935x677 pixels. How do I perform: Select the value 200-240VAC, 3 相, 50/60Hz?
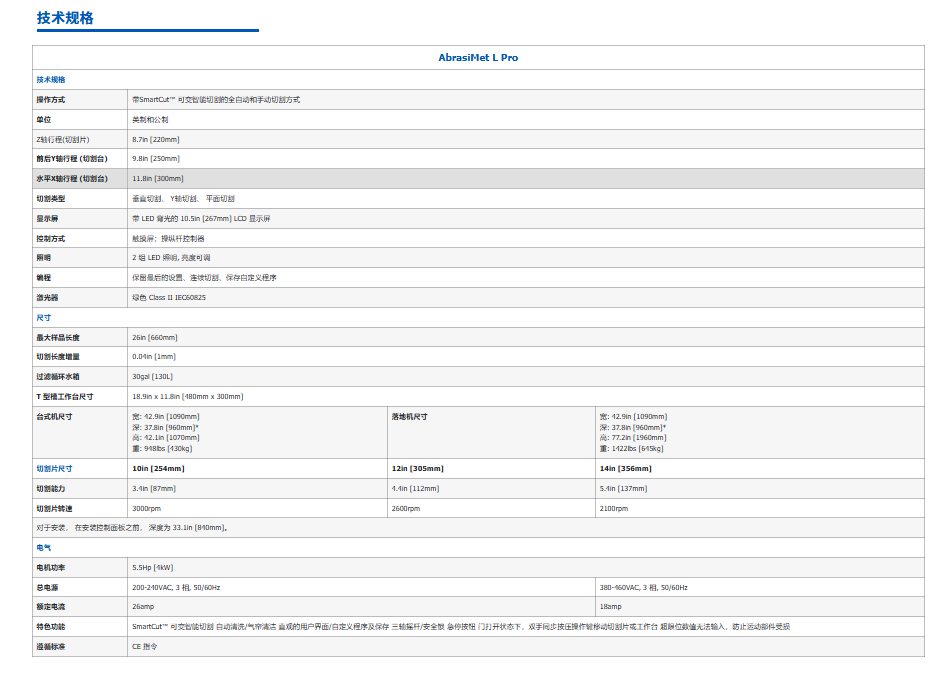(x=177, y=588)
